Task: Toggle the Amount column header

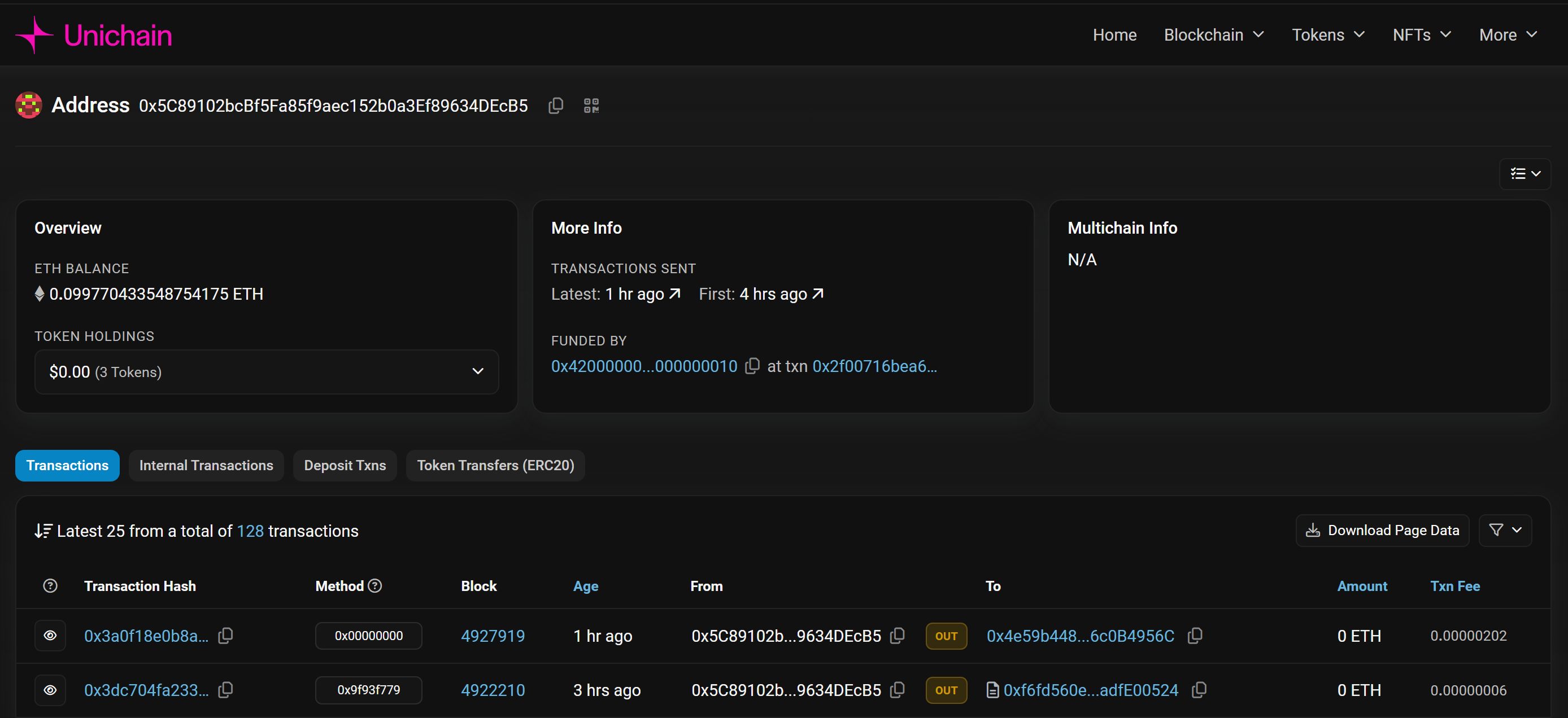Action: tap(1362, 586)
